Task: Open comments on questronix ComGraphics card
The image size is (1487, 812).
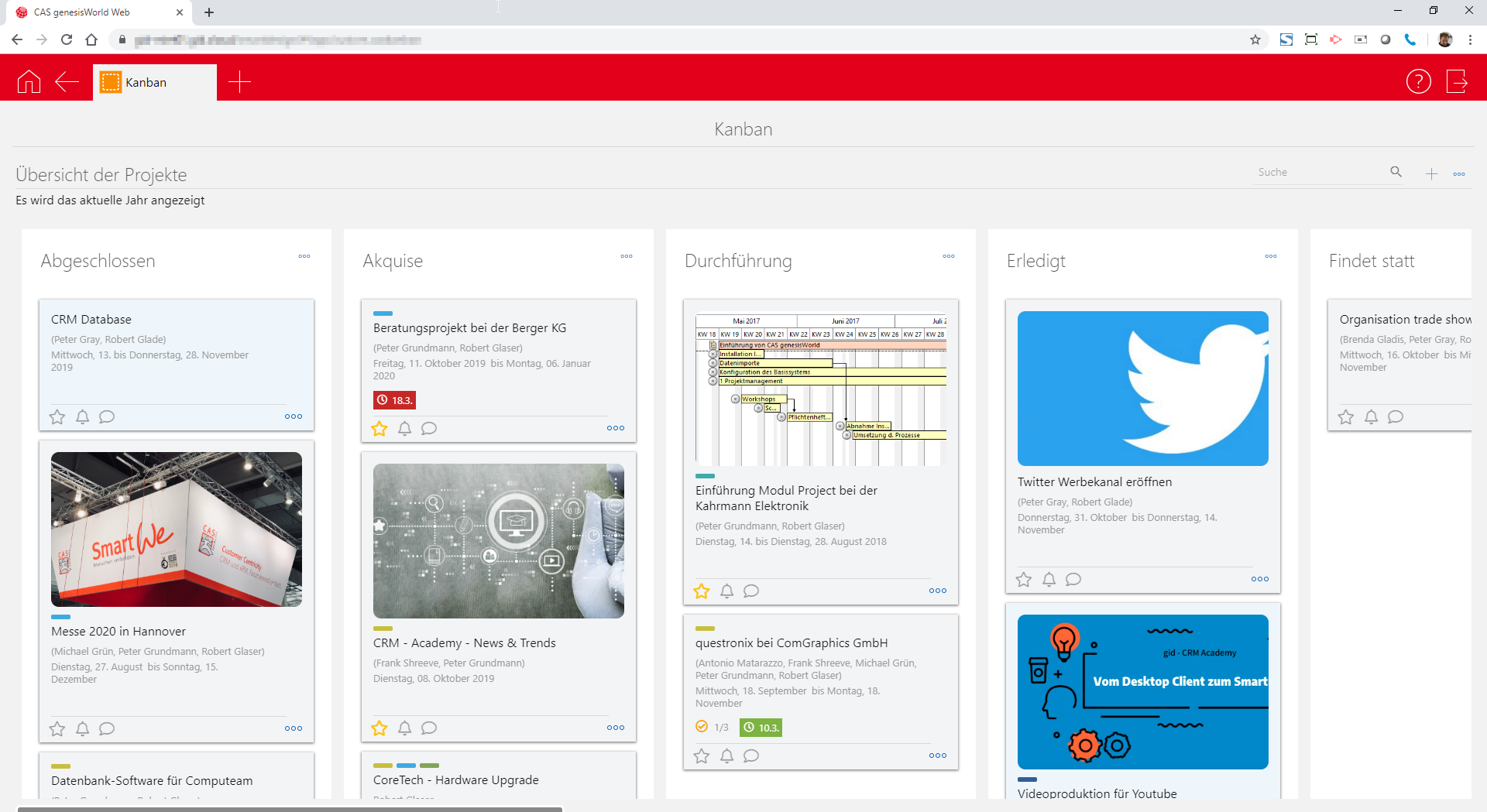Action: (751, 756)
